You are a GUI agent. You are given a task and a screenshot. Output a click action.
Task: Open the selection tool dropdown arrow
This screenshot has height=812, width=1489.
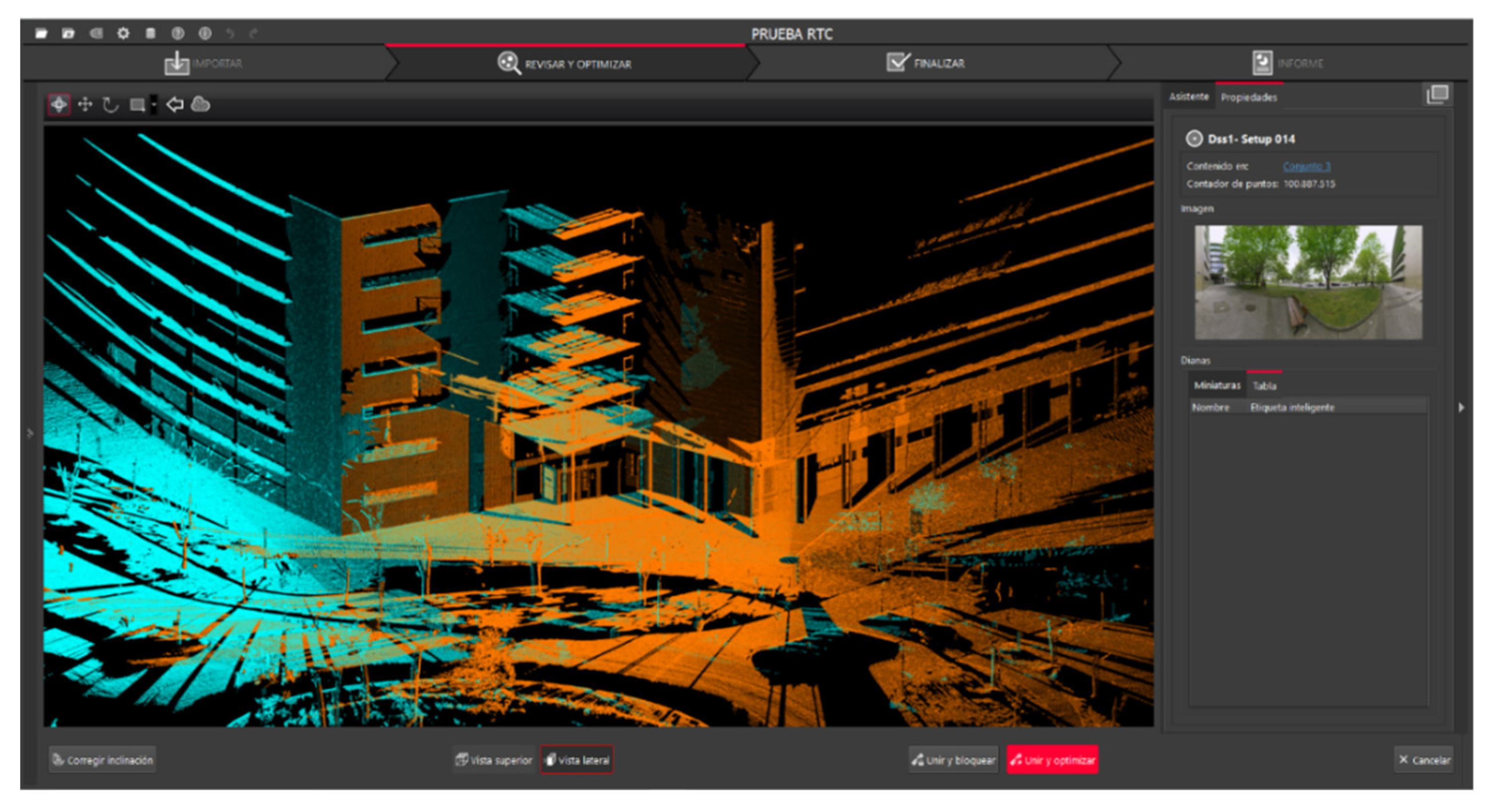click(154, 105)
